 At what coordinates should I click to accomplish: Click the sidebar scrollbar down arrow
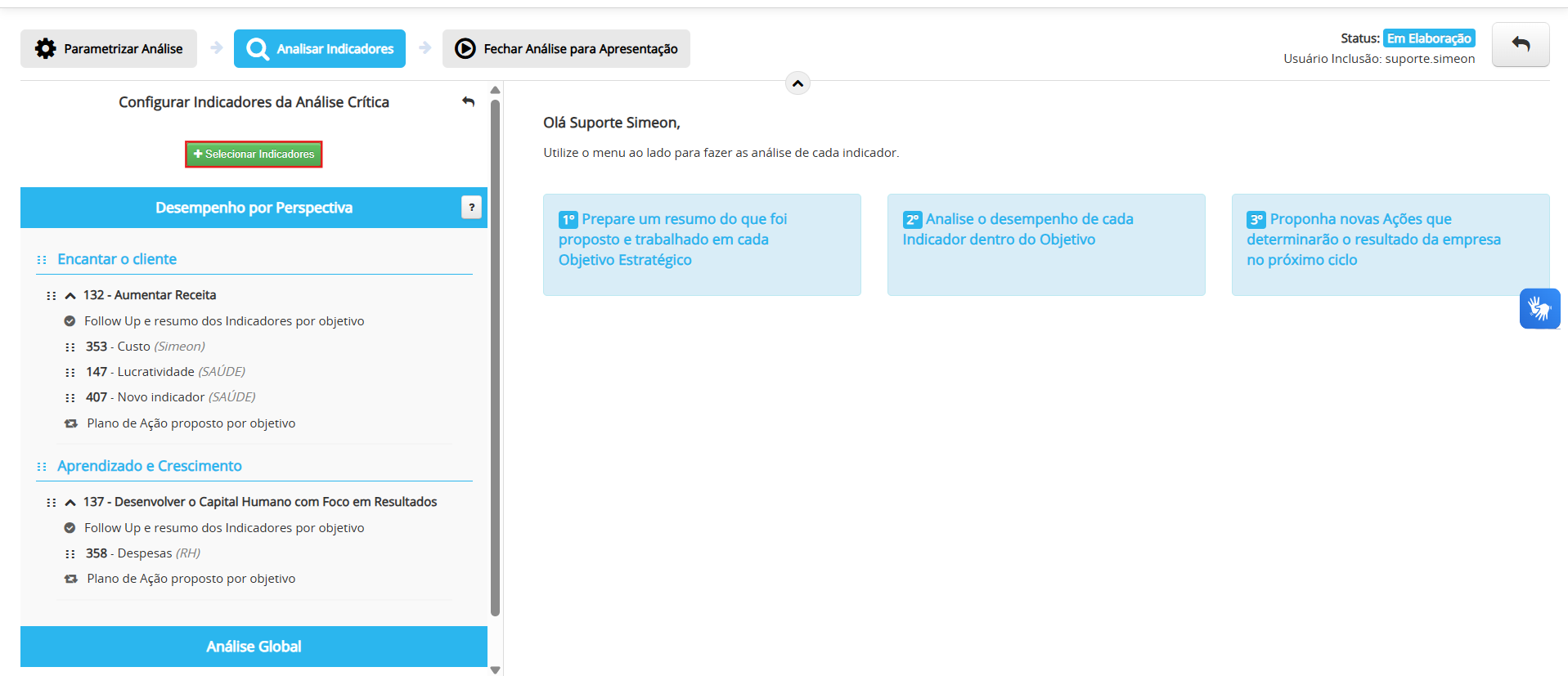coord(495,669)
